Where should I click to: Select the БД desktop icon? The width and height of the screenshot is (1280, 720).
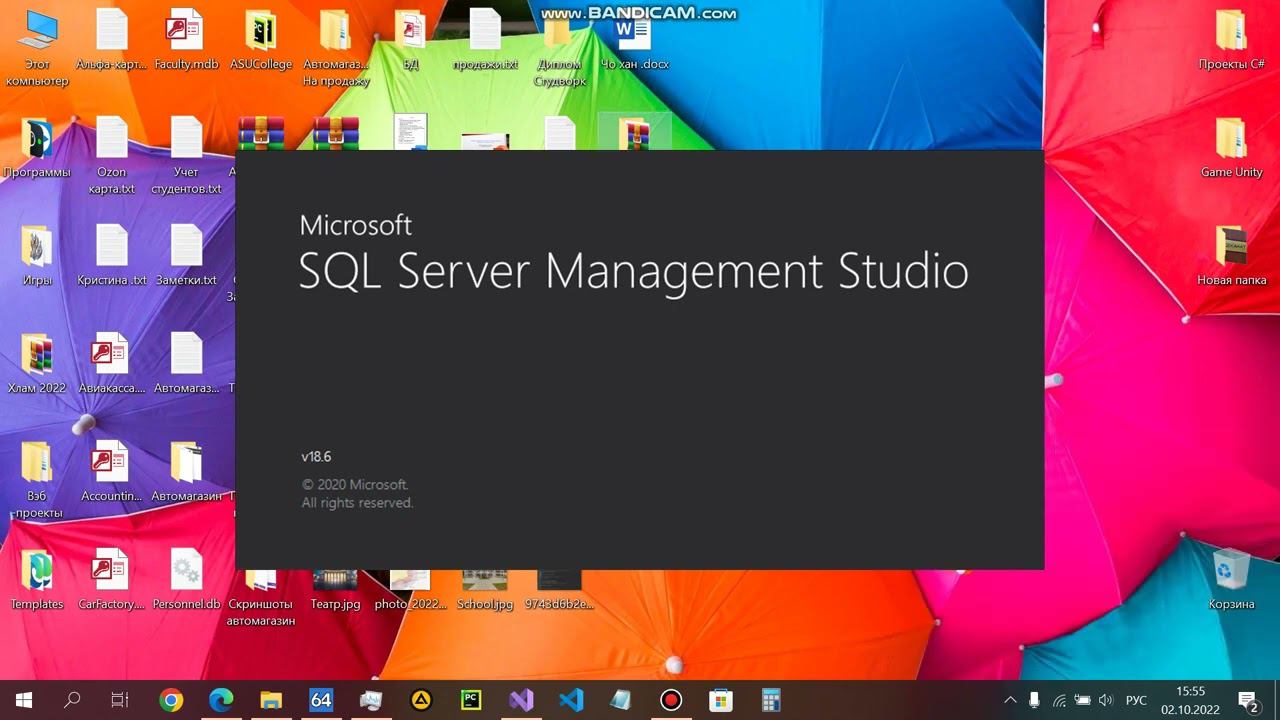[x=410, y=40]
